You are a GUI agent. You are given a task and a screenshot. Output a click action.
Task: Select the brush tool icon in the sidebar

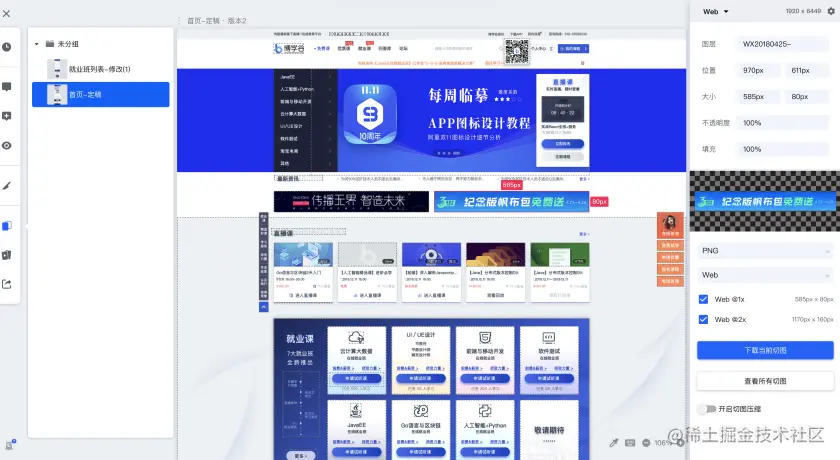pyautogui.click(x=6, y=186)
